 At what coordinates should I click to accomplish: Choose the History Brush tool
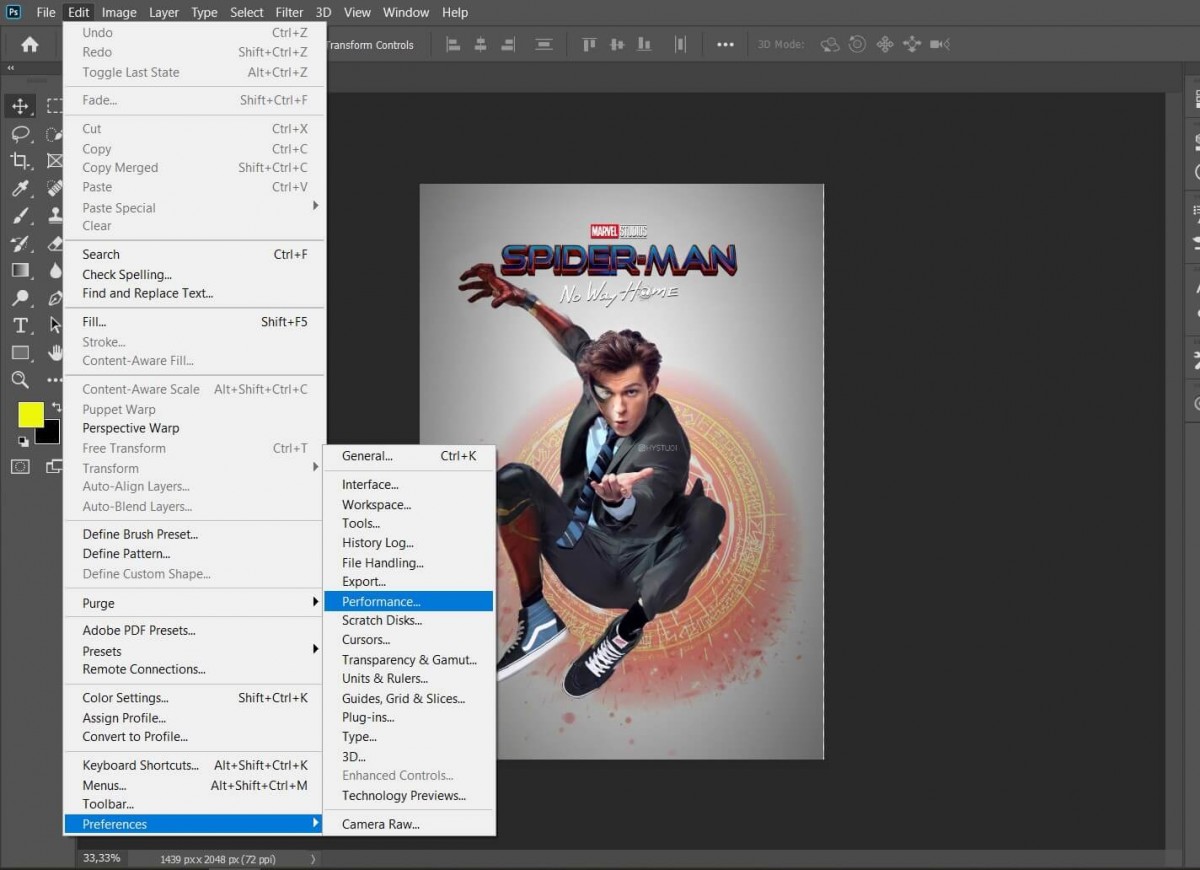pyautogui.click(x=20, y=243)
